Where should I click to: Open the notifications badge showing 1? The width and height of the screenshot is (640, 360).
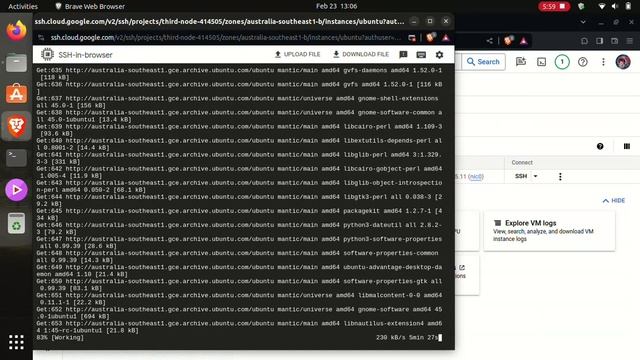pyautogui.click(x=562, y=62)
